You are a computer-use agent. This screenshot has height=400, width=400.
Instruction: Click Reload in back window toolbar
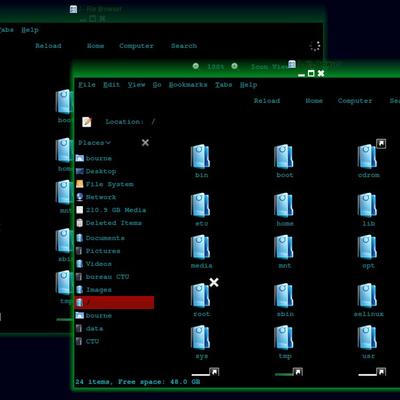(48, 46)
